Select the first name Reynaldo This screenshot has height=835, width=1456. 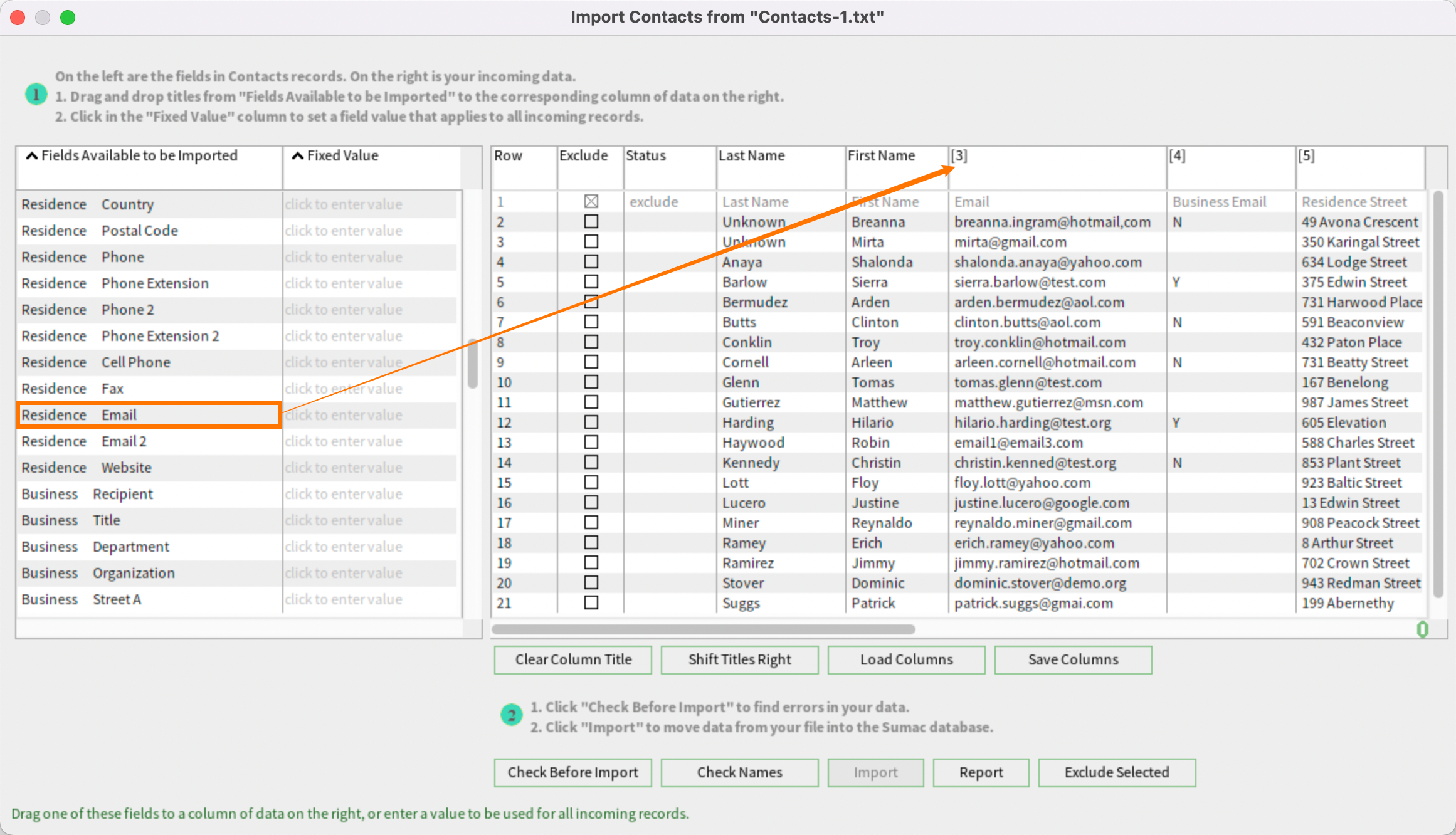[882, 523]
